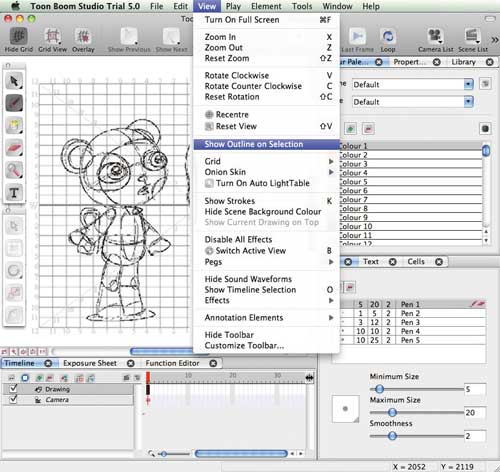Choose Customize Toolbar... menu item
Screen dimensions: 500x472
click(266, 346)
